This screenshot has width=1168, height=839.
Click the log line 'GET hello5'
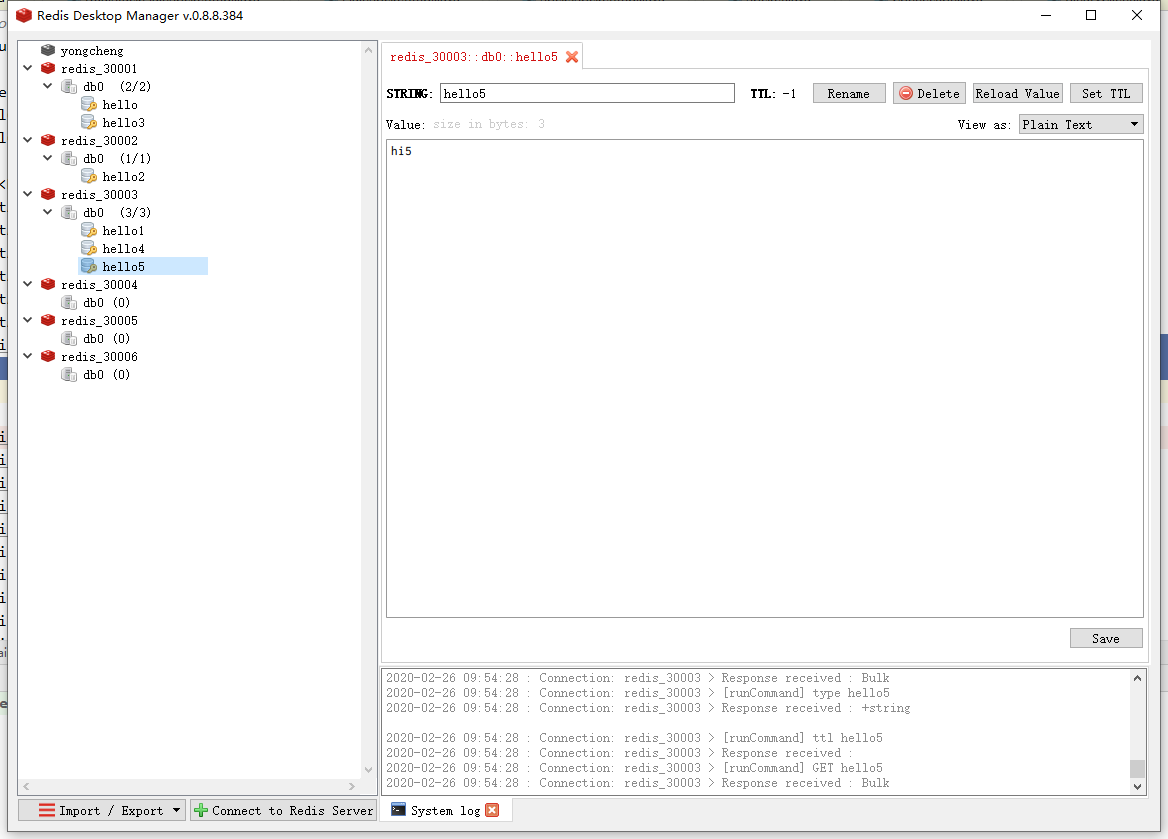[634, 767]
